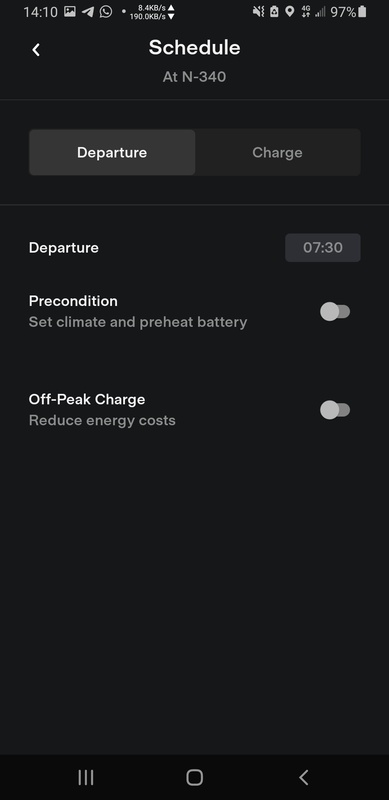This screenshot has width=389, height=800.
Task: Select the Departure tab
Action: tap(112, 152)
